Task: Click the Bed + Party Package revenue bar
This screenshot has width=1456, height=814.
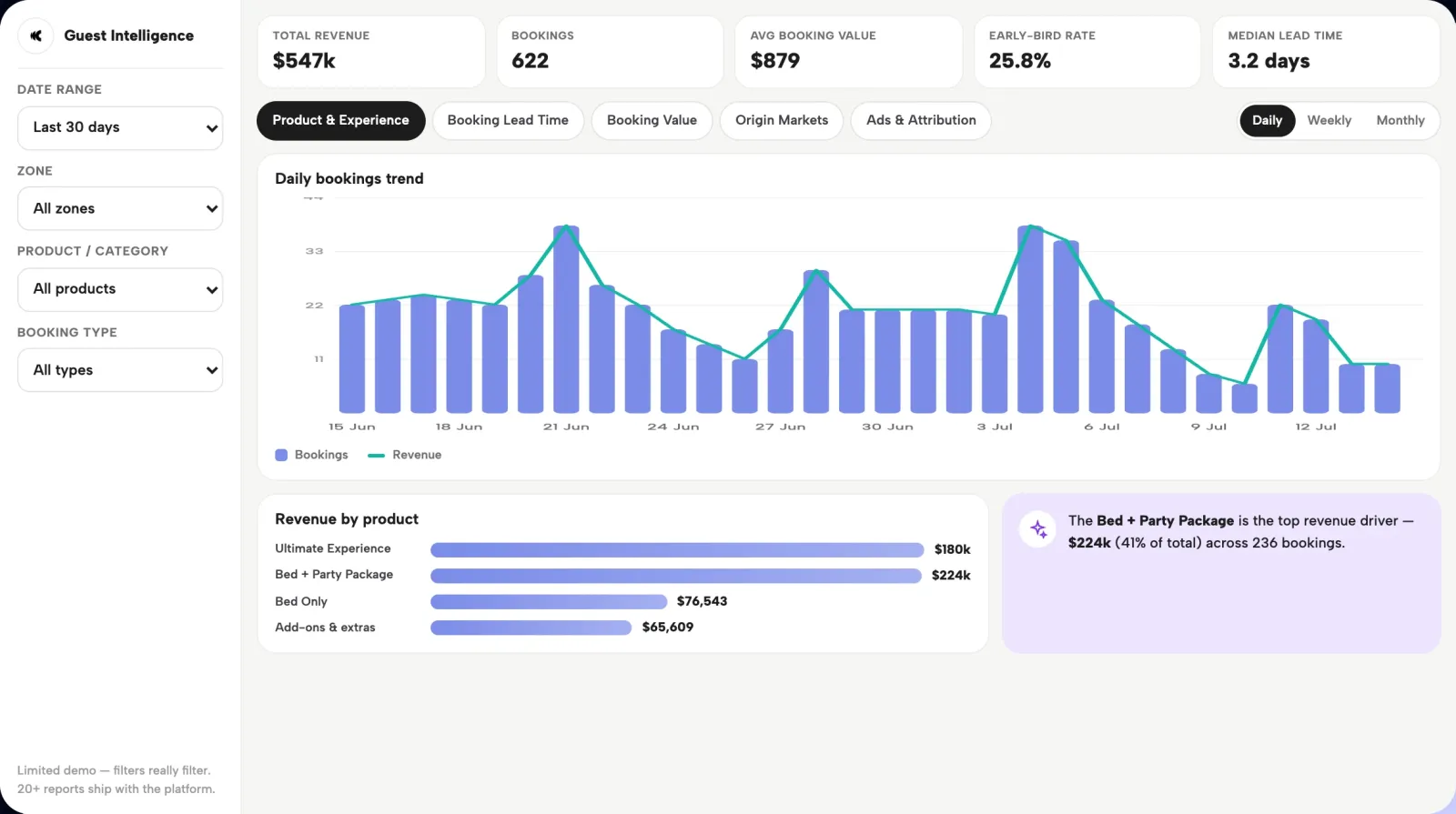Action: [676, 576]
